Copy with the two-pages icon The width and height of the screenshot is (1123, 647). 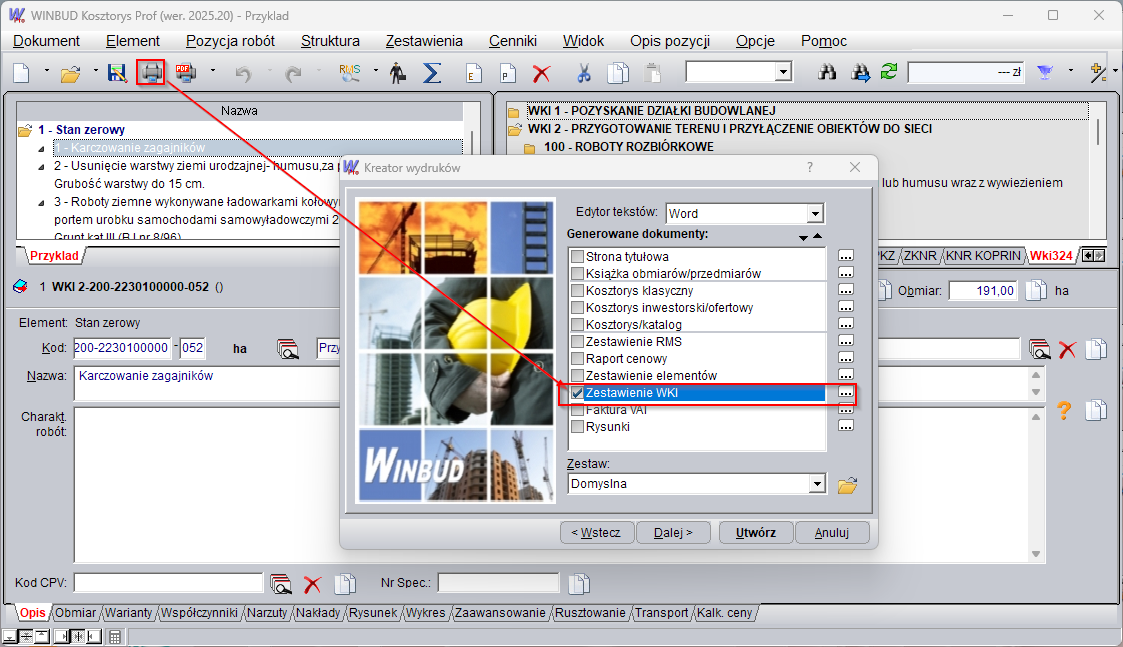click(617, 72)
